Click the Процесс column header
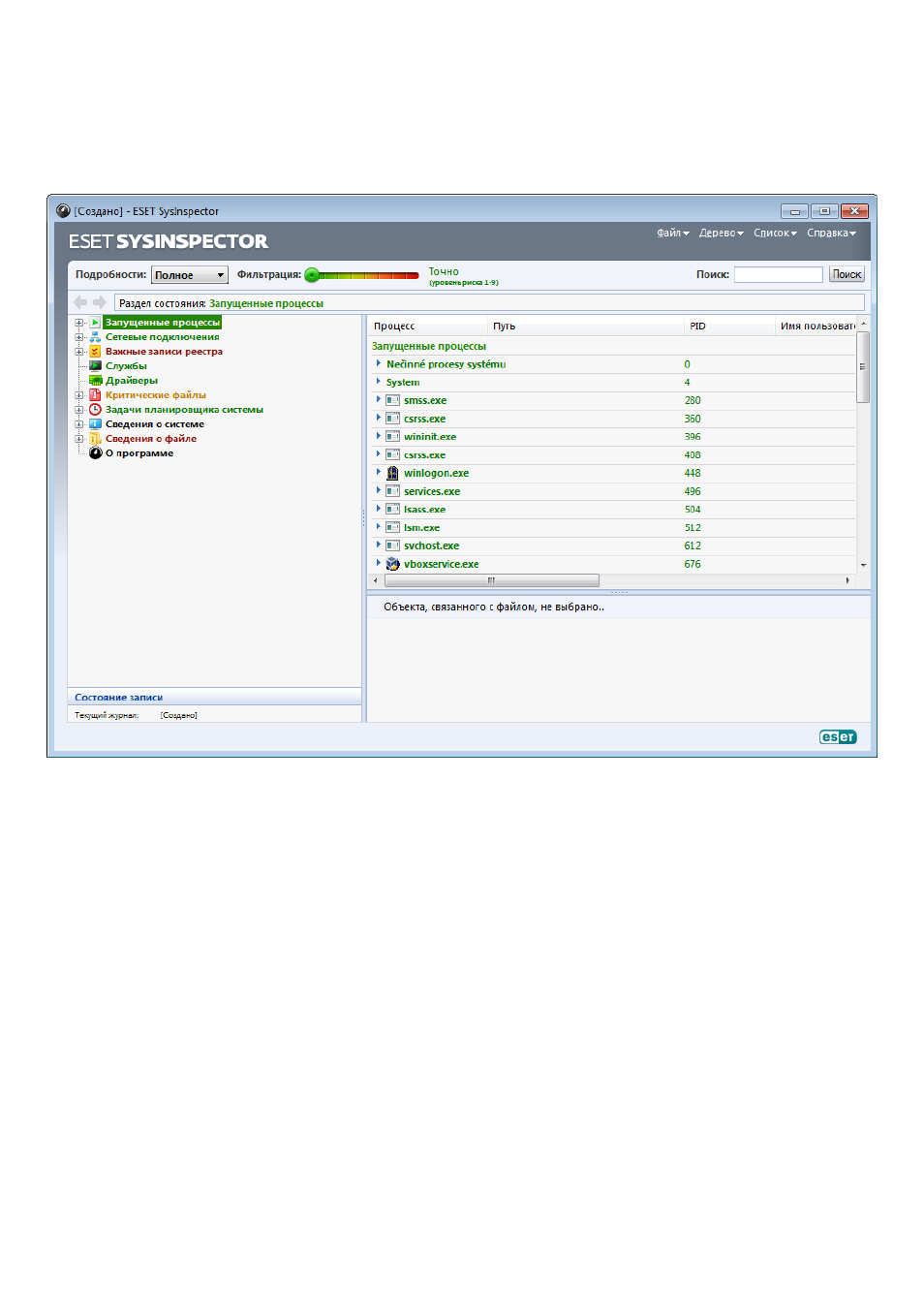The image size is (924, 1308). click(428, 327)
